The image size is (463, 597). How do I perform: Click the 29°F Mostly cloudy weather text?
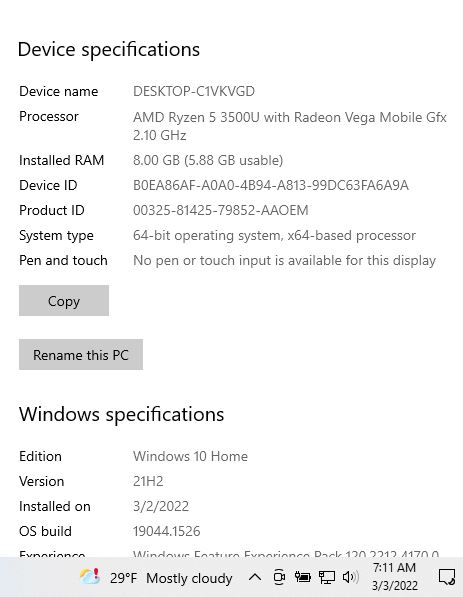(171, 578)
